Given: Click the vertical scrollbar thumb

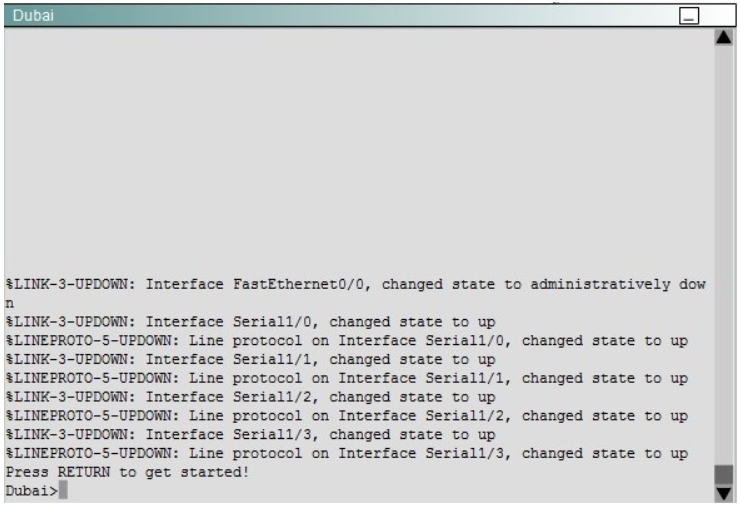Looking at the screenshot, I should pyautogui.click(x=723, y=475).
